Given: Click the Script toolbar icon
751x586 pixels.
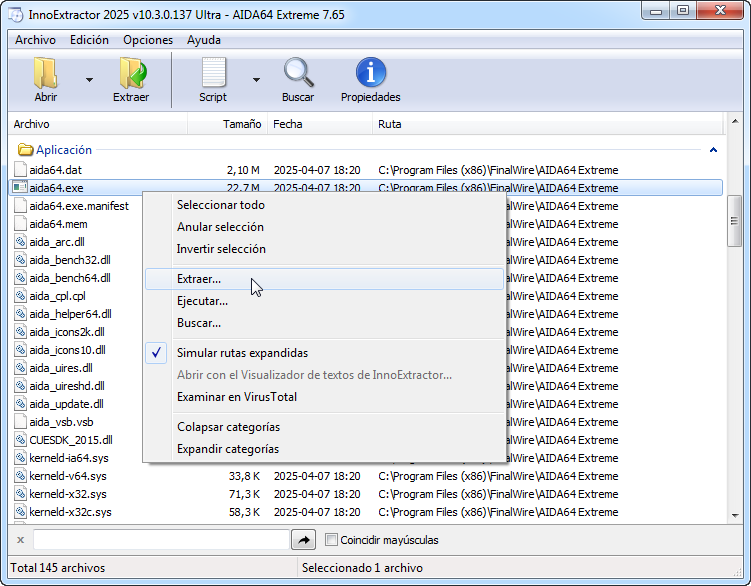Looking at the screenshot, I should pyautogui.click(x=213, y=73).
